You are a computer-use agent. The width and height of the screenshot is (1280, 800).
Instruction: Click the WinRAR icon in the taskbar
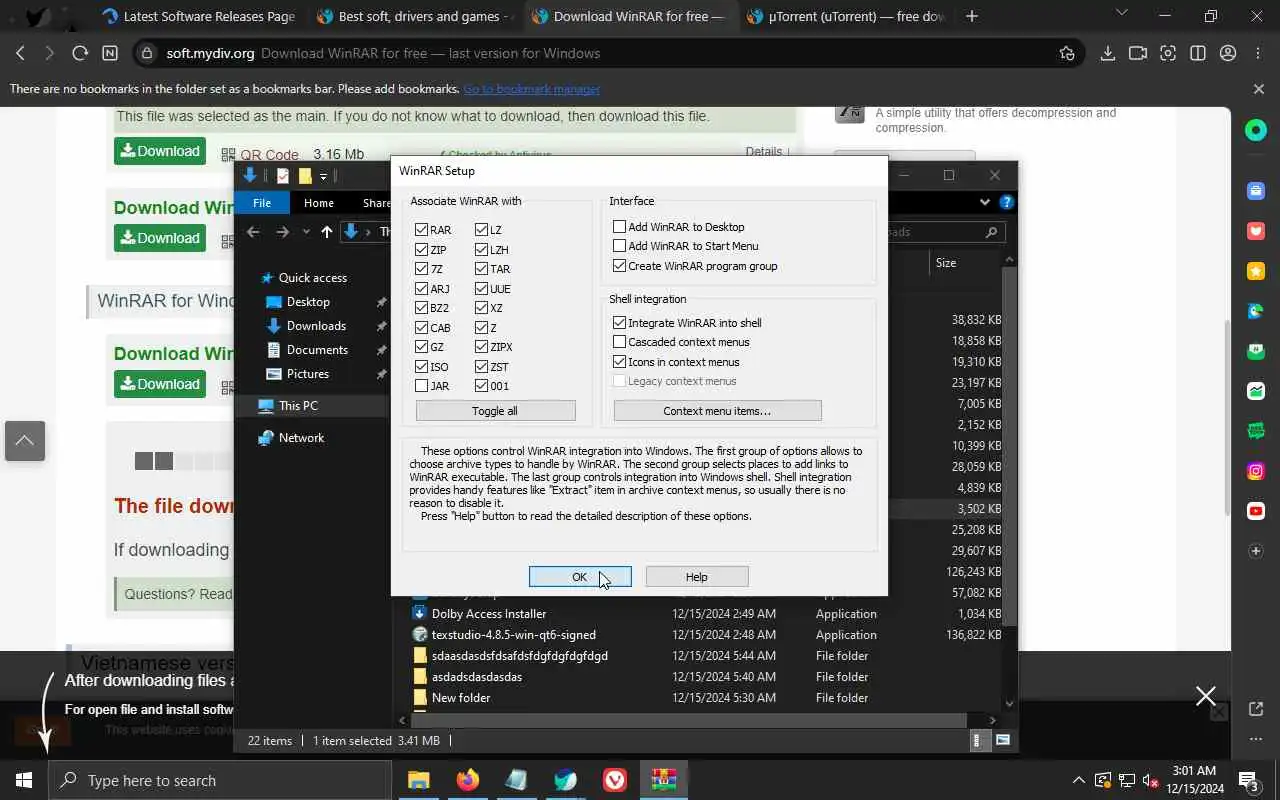coord(664,780)
